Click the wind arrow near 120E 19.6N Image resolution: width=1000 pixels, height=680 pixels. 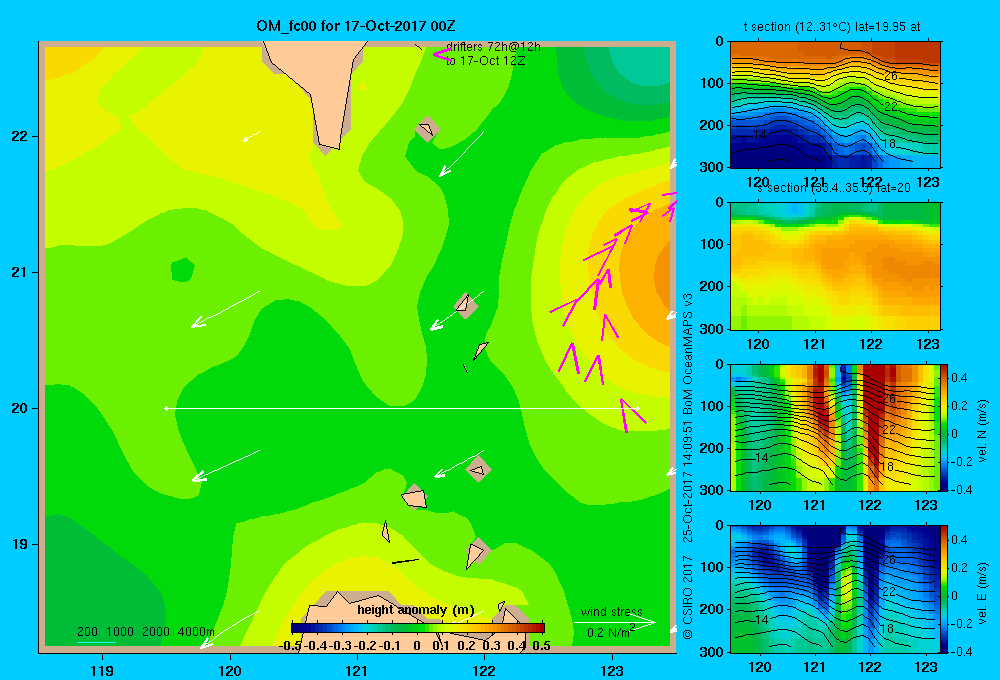click(226, 466)
